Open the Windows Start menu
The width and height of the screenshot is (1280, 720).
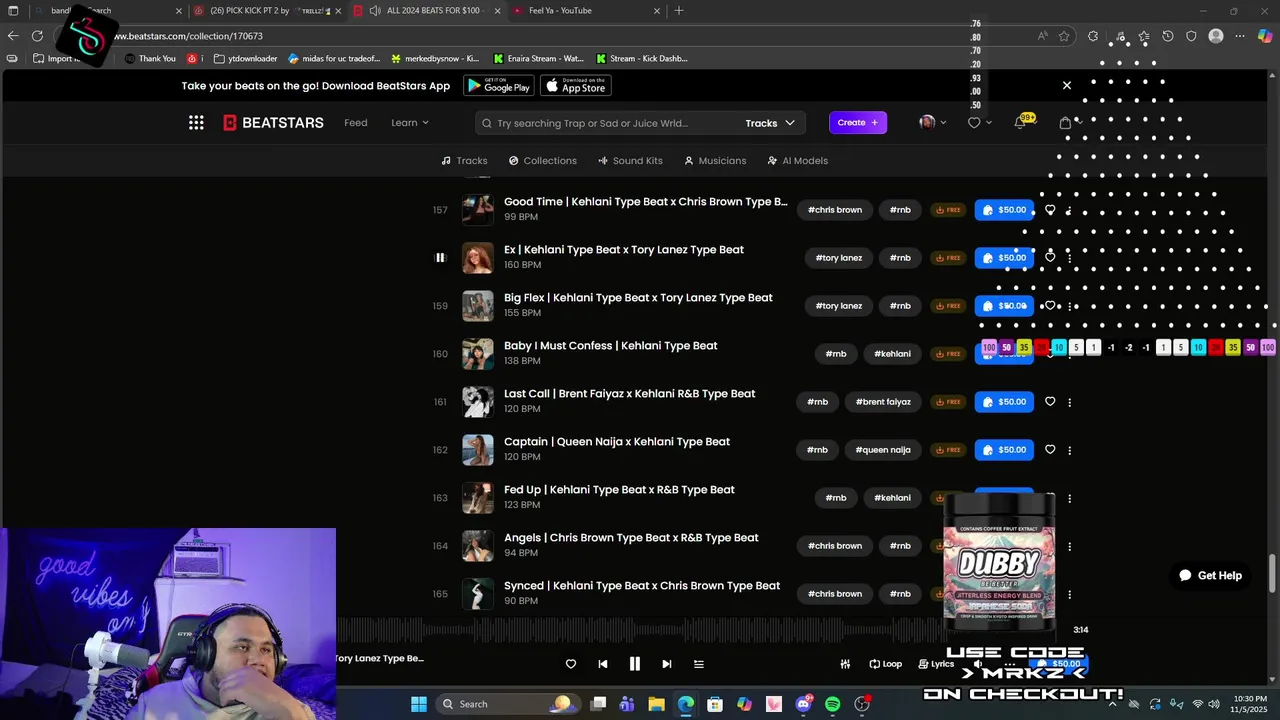418,704
